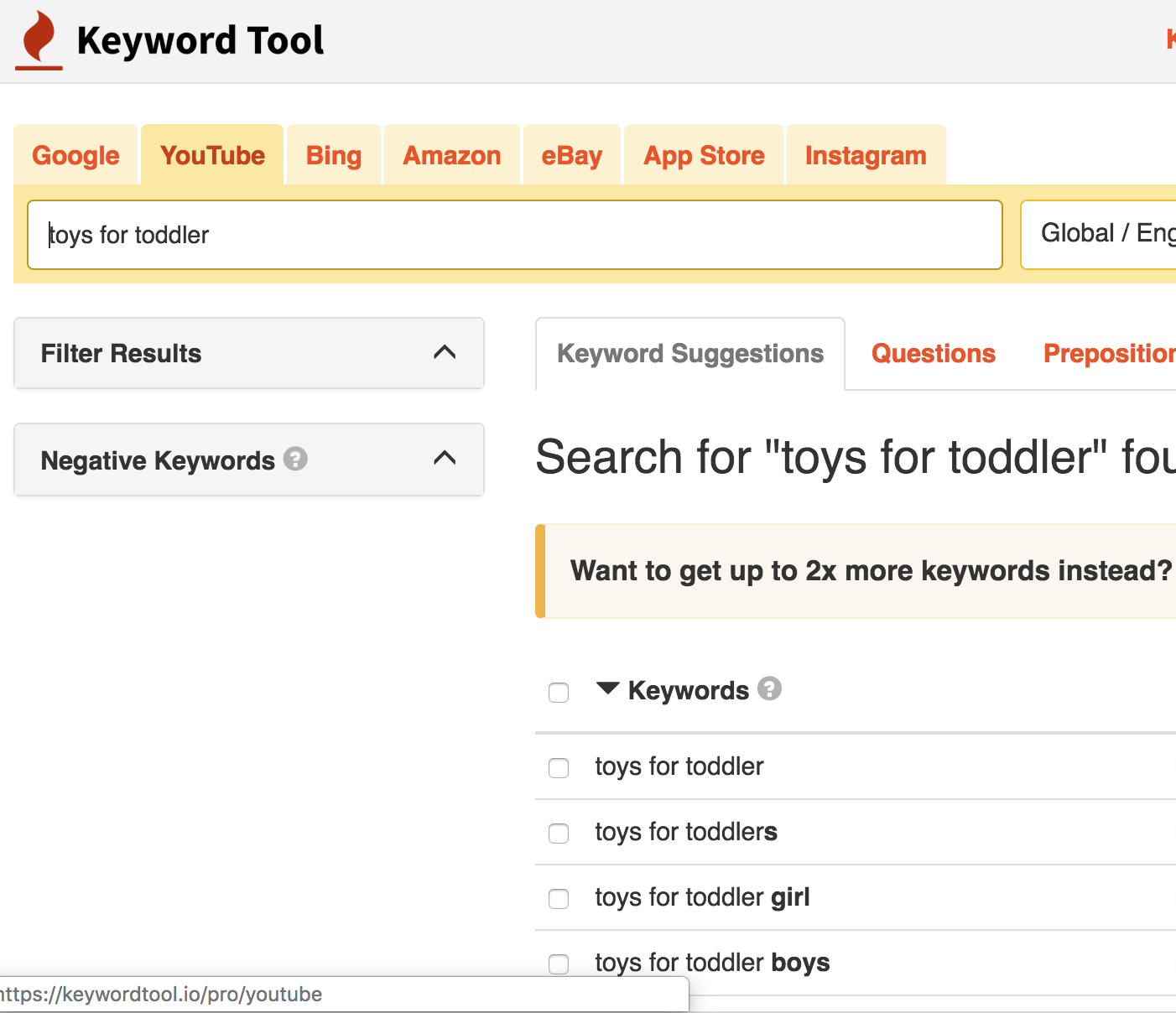Switch to the App Store tab

(704, 155)
